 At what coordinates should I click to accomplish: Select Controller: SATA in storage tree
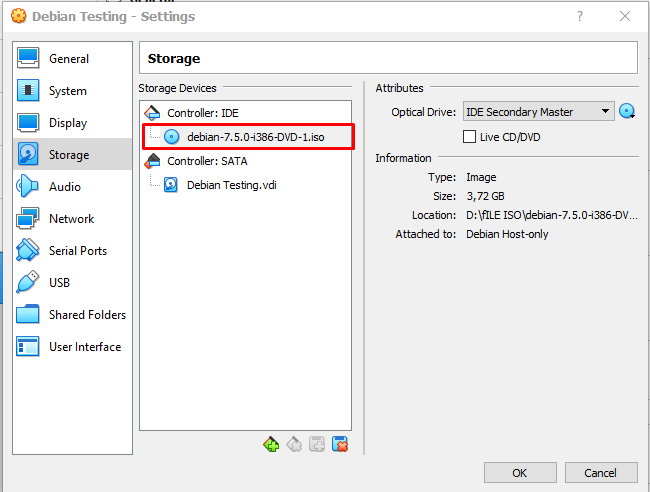245,161
